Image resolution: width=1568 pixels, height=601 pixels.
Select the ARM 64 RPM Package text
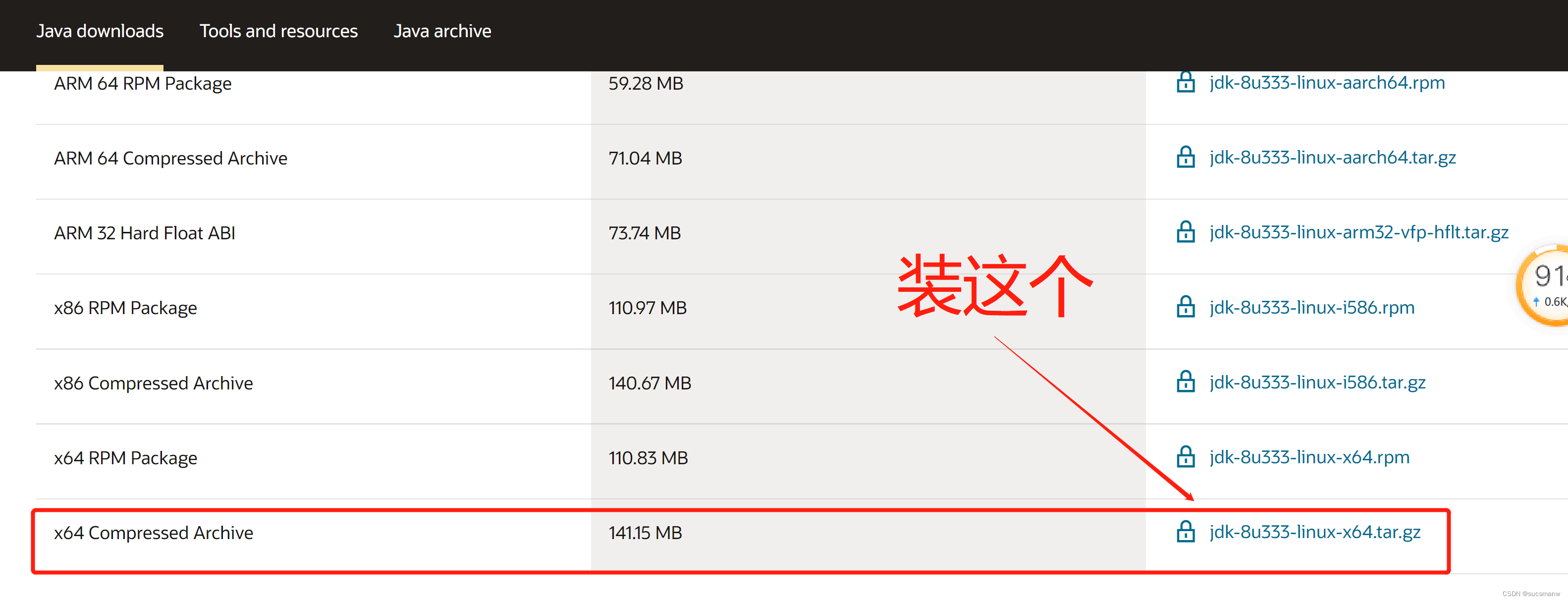(x=143, y=83)
